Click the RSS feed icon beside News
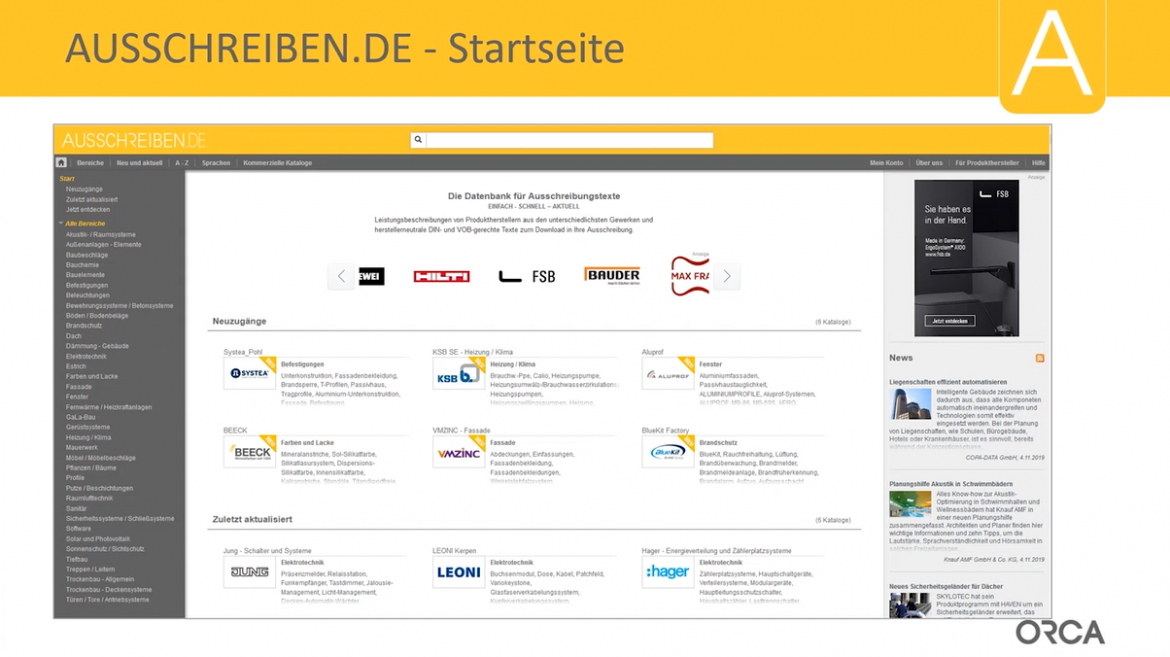The width and height of the screenshot is (1170, 657). click(1039, 358)
